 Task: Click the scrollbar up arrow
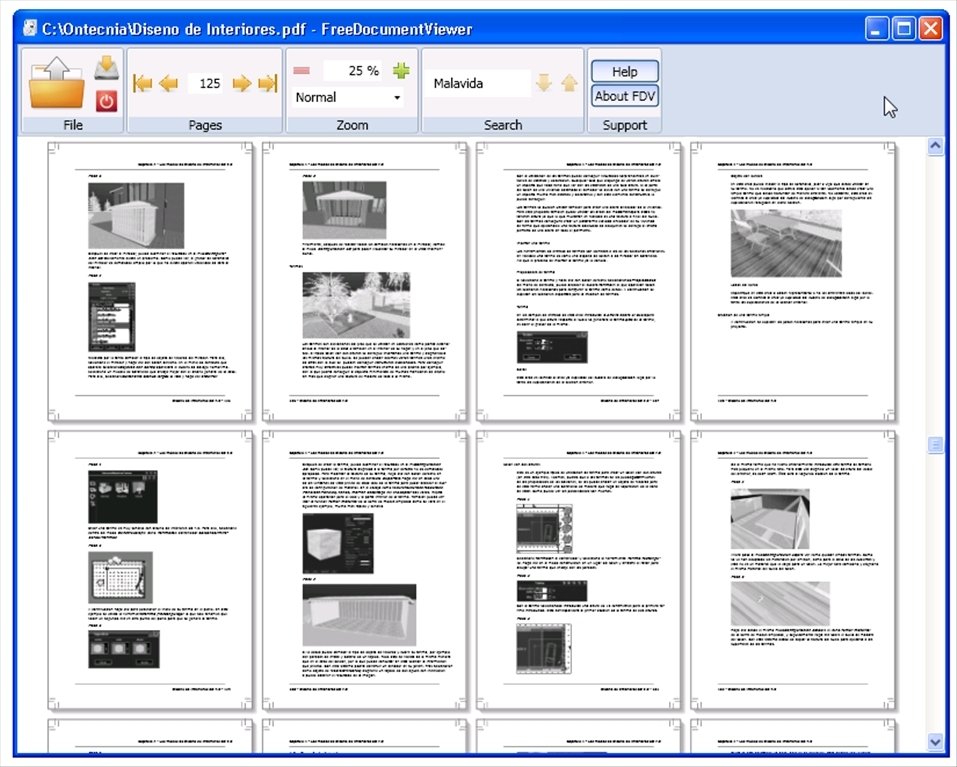pos(935,146)
